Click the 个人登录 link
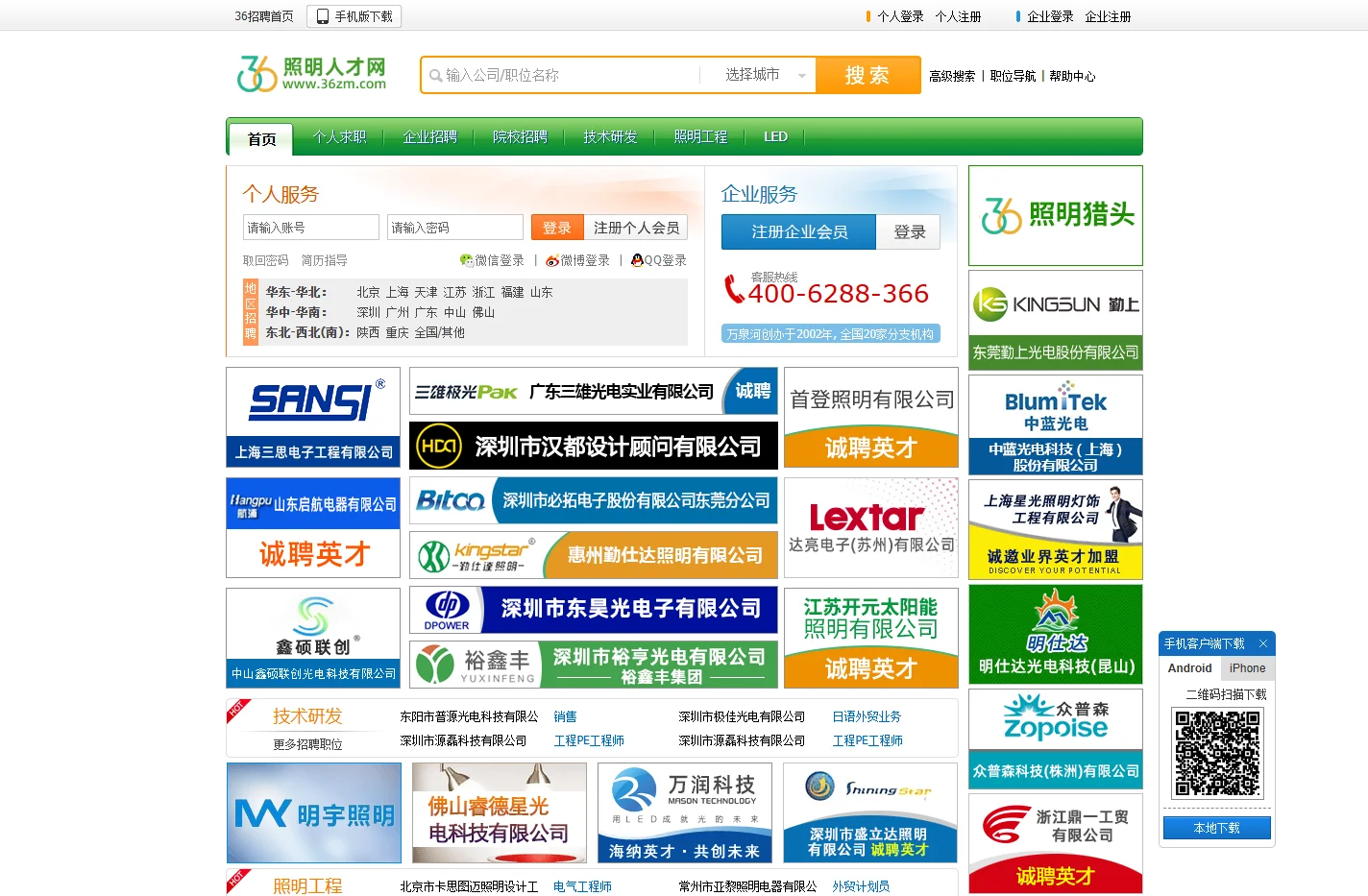1368x896 pixels. coord(900,16)
